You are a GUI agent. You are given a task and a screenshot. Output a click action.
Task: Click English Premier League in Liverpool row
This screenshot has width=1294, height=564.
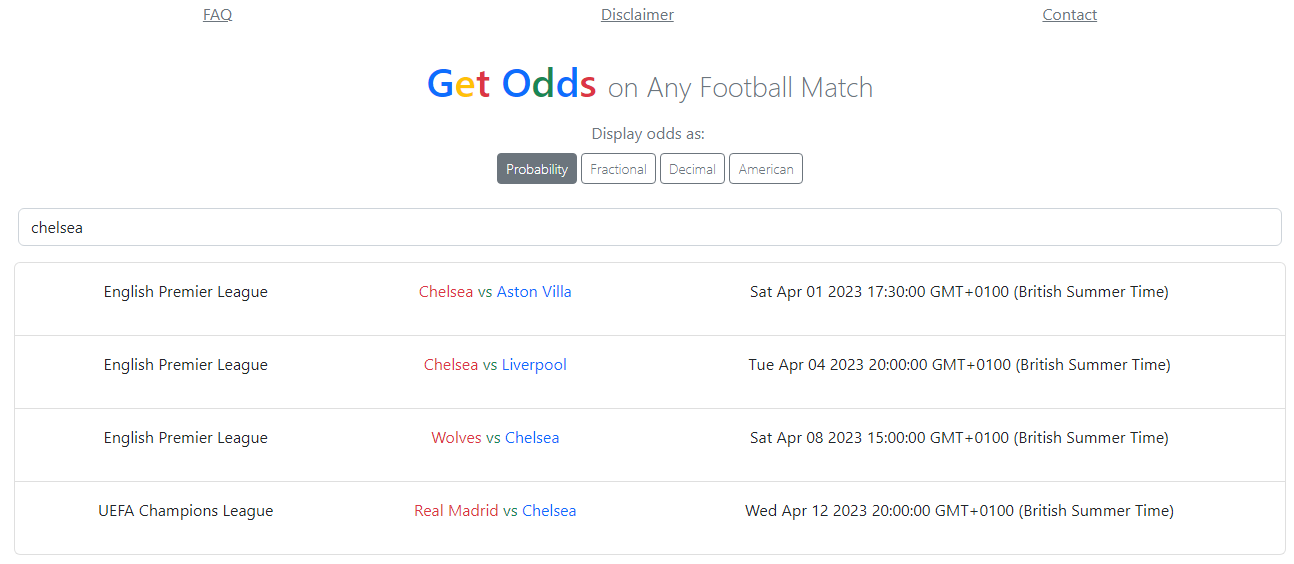pyautogui.click(x=186, y=365)
